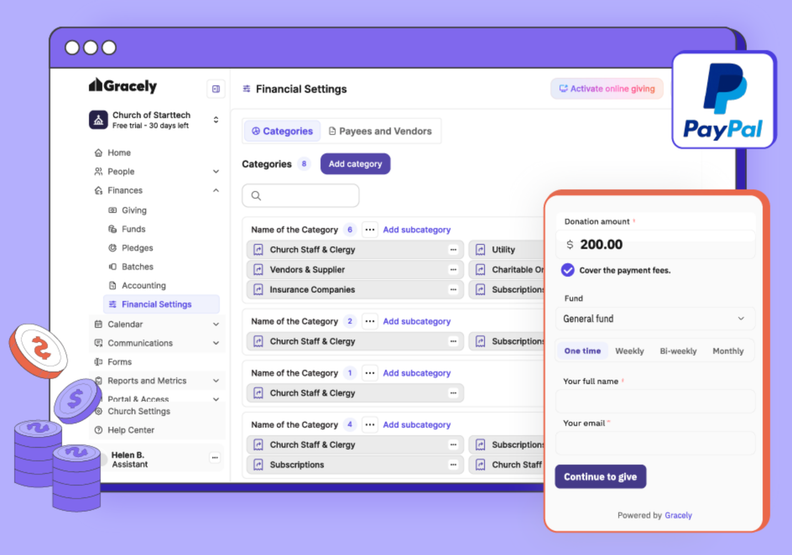Open Pledges under Finances
The image size is (792, 555).
click(137, 248)
